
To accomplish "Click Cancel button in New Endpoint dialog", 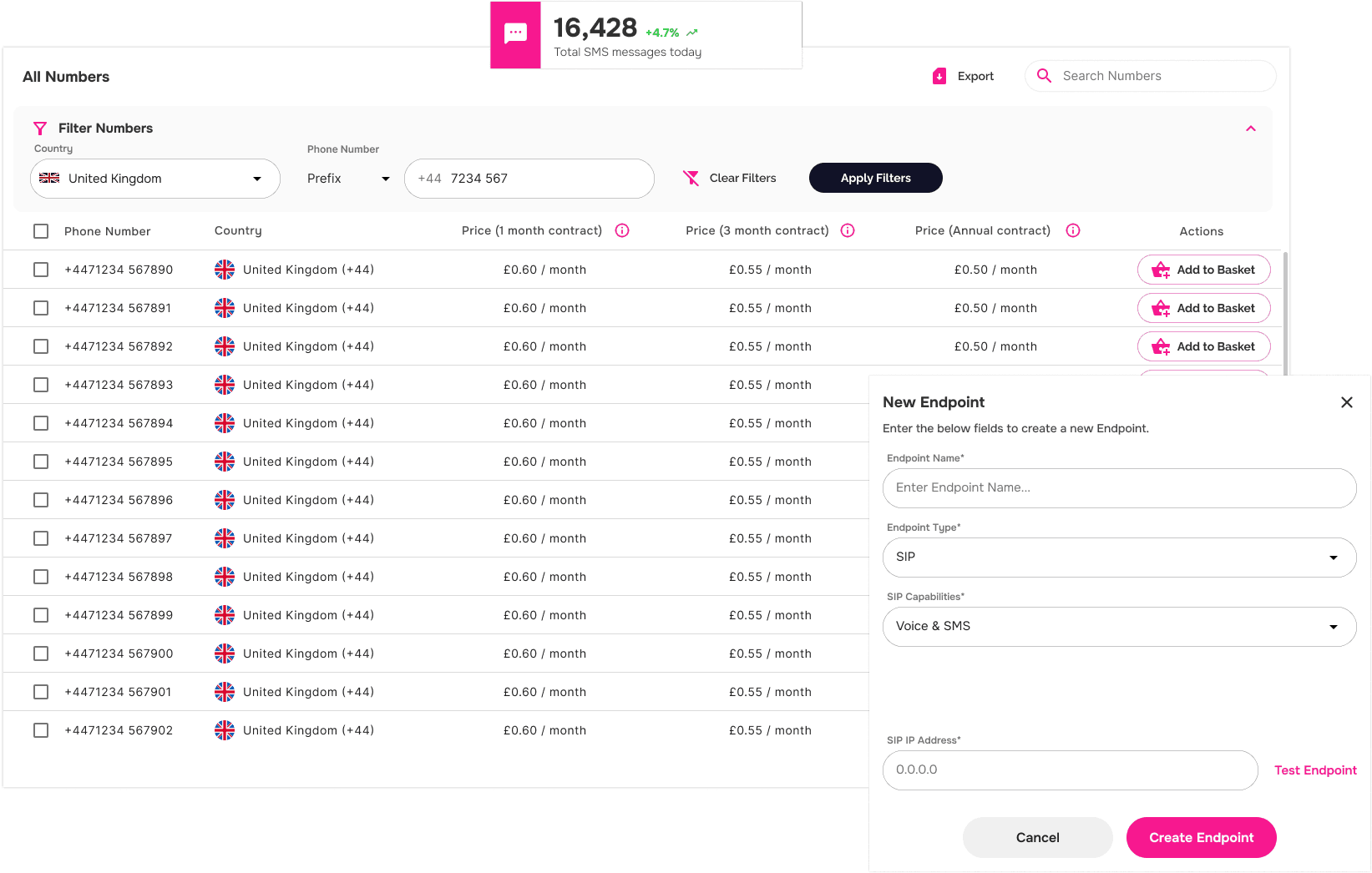I will click(x=1038, y=837).
